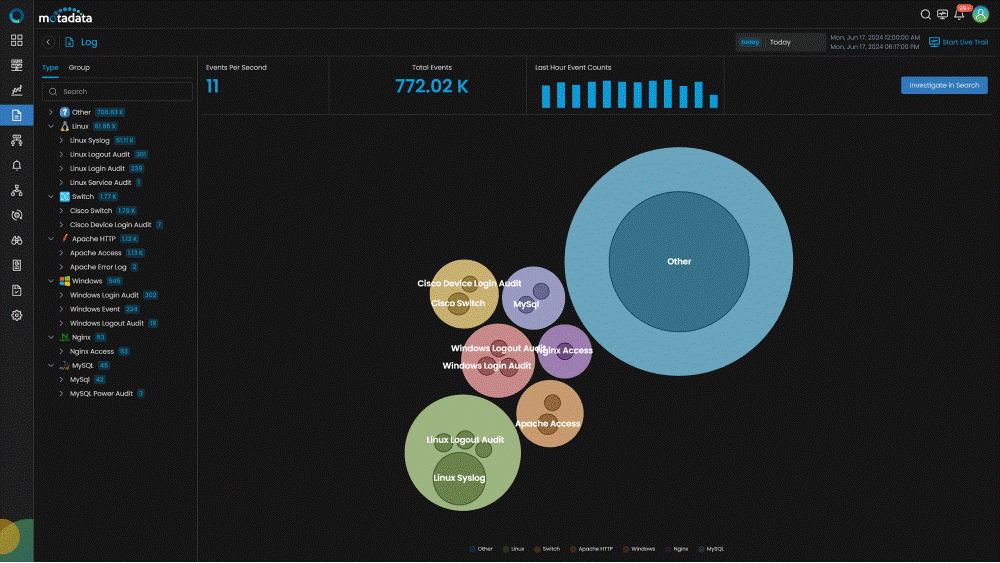This screenshot has width=1000, height=563.
Task: Click the Other question mark icon
Action: [x=64, y=112]
